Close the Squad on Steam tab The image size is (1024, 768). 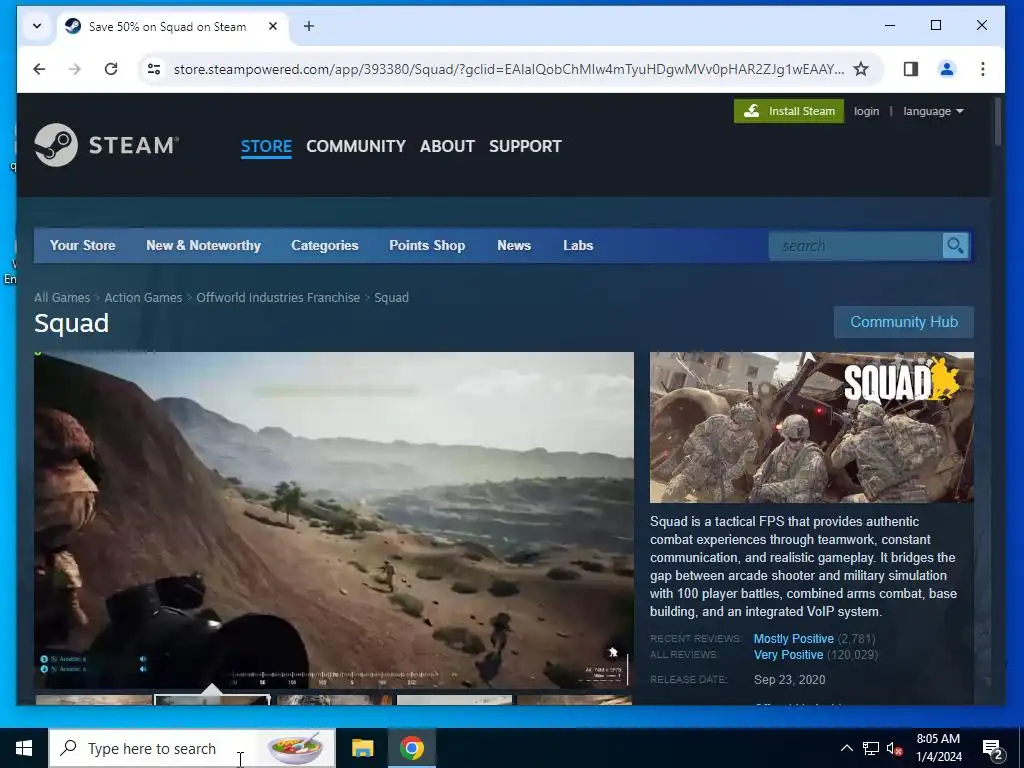coord(273,26)
